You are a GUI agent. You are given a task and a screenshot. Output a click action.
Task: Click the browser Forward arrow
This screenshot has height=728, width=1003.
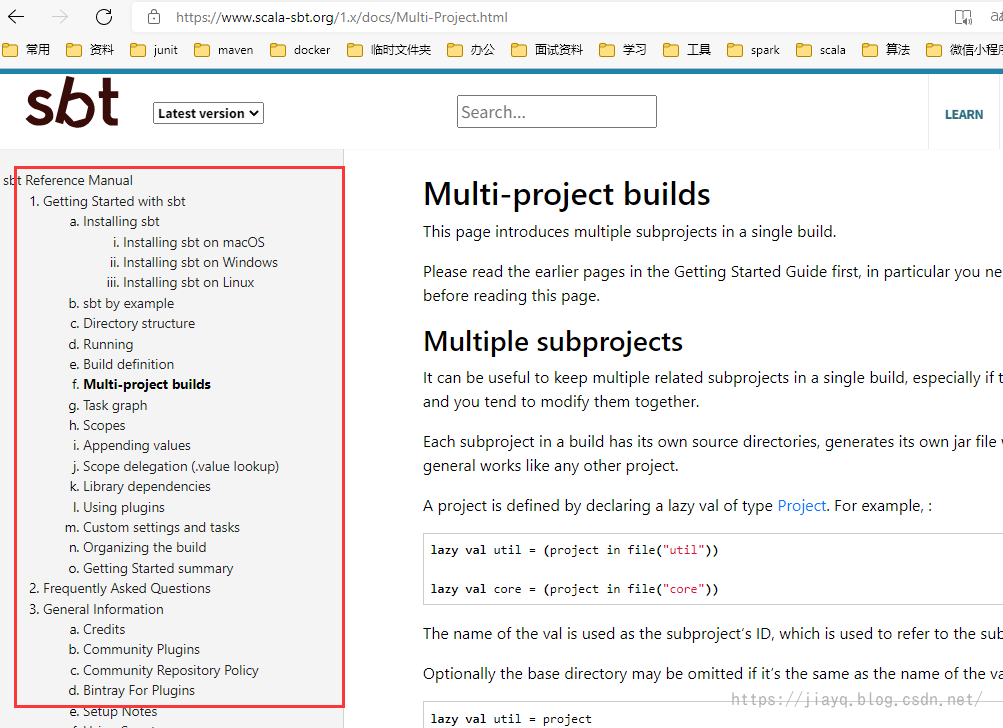[x=59, y=17]
